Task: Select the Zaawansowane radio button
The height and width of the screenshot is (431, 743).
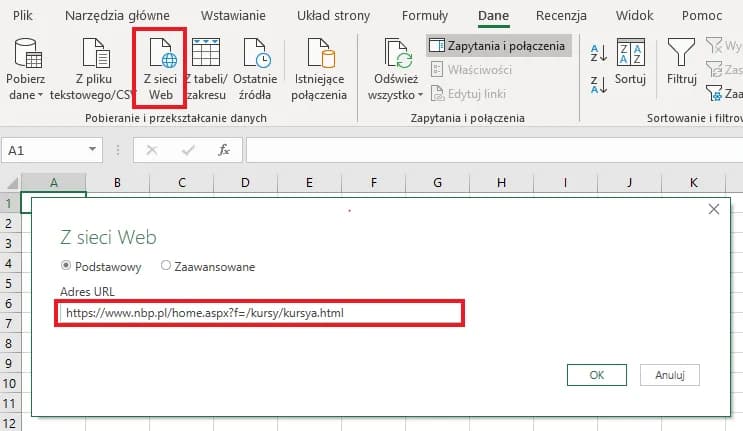Action: (166, 267)
